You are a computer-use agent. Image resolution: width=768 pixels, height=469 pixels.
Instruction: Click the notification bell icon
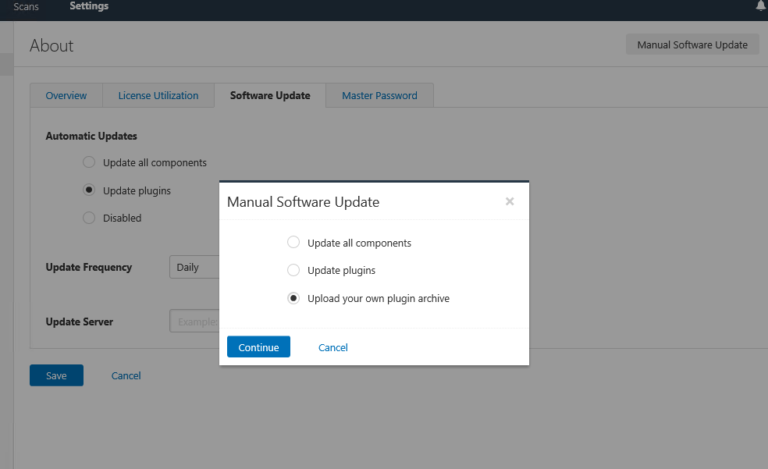[x=760, y=6]
